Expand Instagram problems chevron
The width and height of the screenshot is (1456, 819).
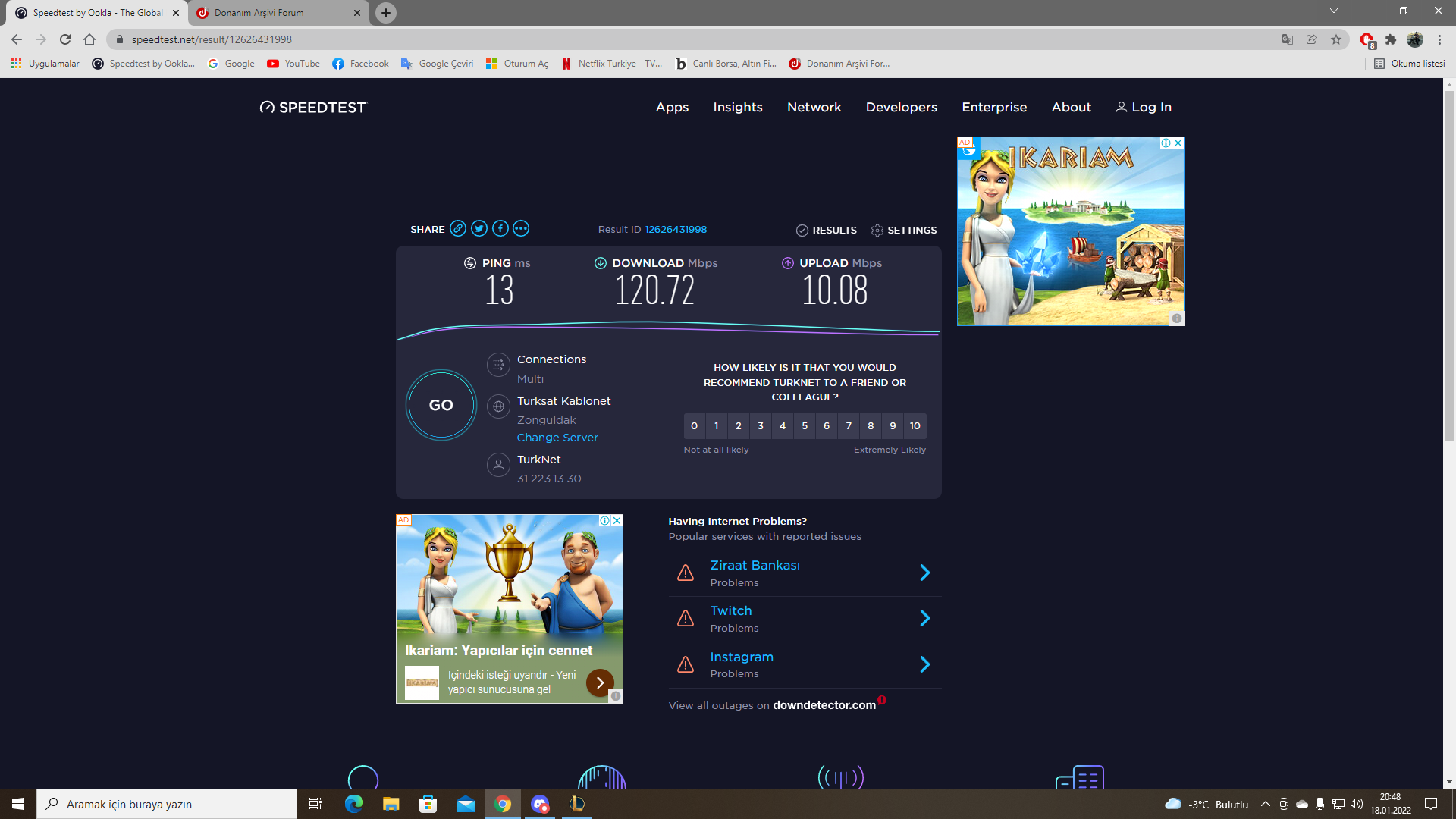(x=924, y=665)
